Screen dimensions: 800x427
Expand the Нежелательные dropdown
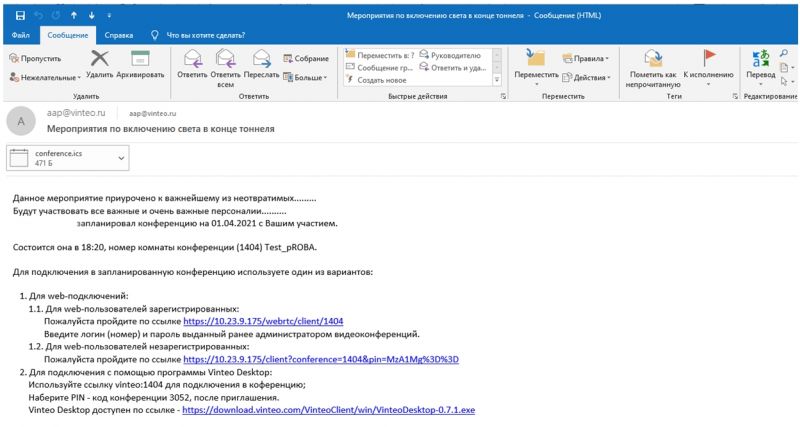tap(45, 78)
